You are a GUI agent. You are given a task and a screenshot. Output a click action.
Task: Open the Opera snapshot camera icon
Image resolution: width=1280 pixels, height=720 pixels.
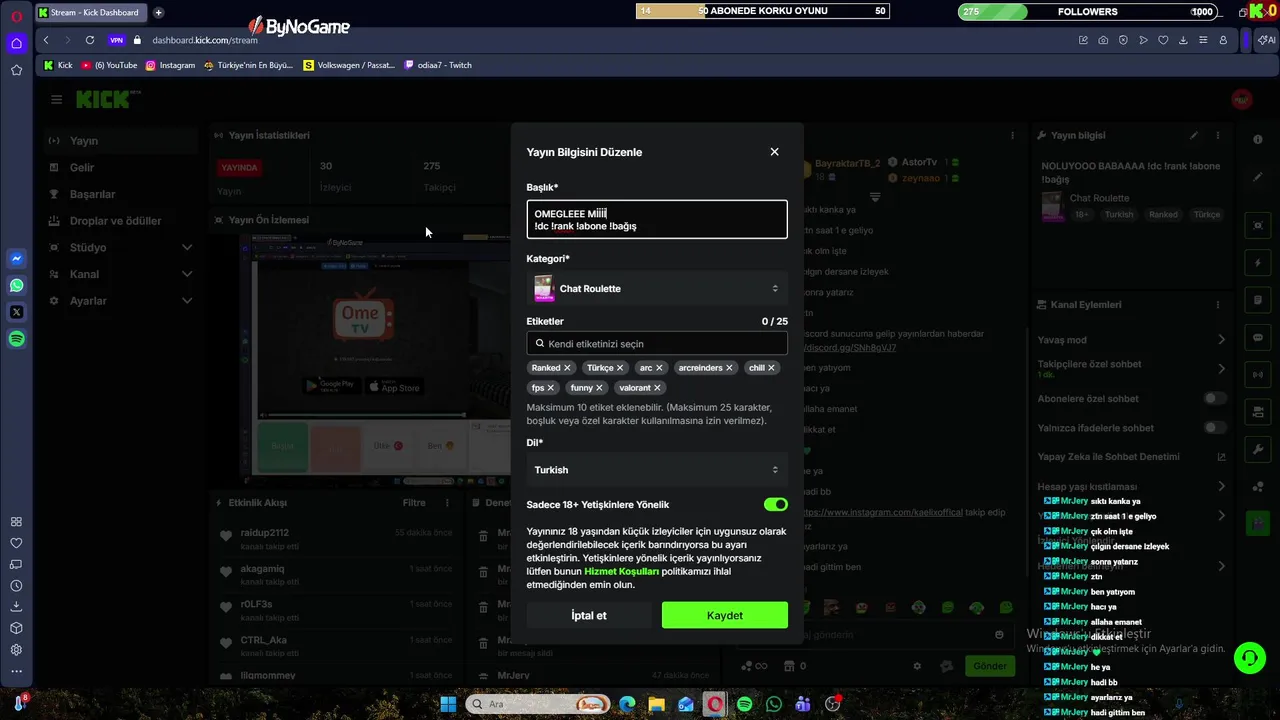pos(1103,40)
